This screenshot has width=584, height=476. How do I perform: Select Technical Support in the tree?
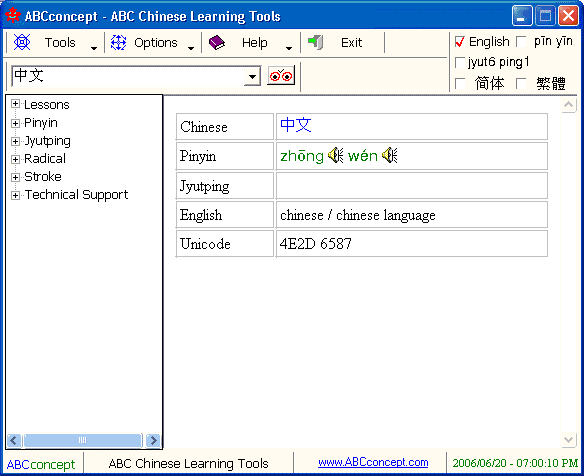[x=76, y=195]
